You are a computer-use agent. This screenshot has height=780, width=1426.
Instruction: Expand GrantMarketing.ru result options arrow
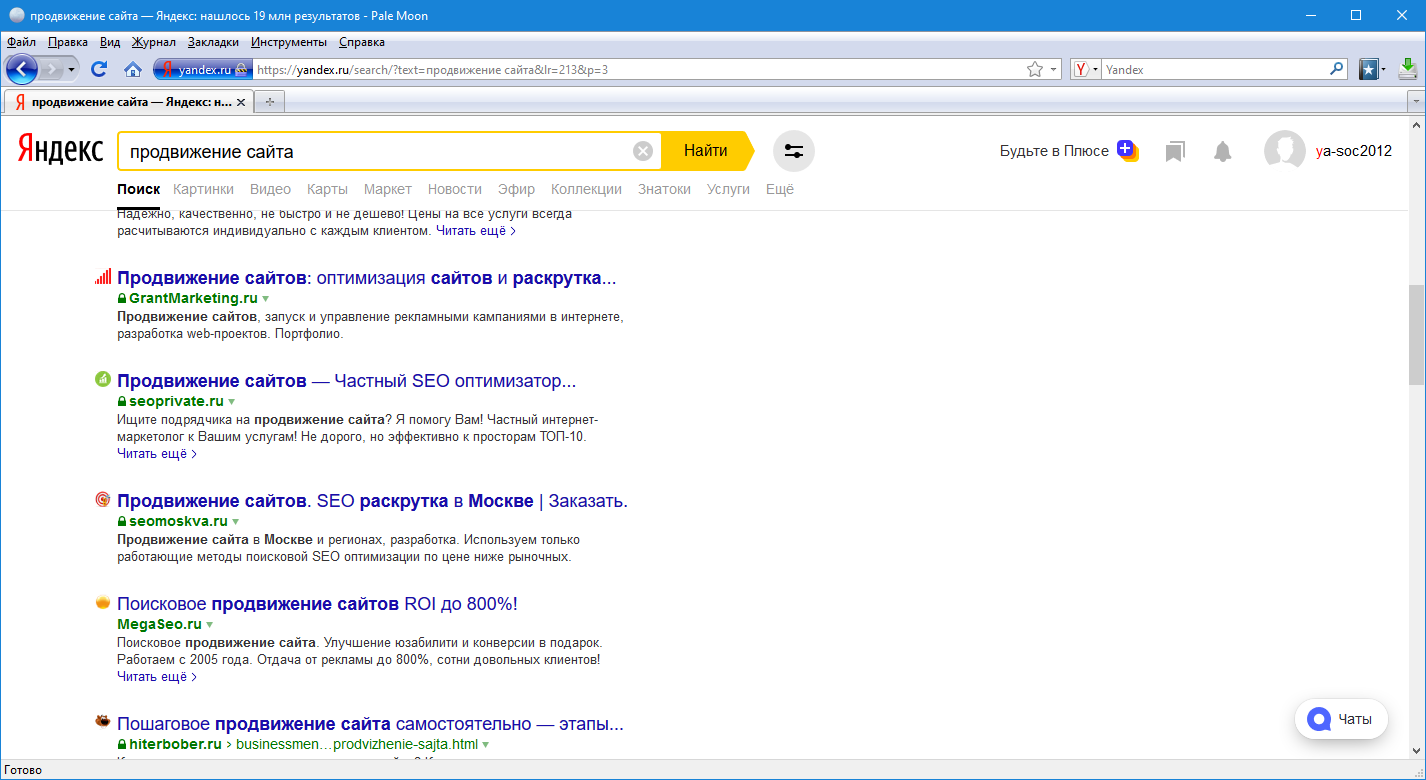click(266, 299)
